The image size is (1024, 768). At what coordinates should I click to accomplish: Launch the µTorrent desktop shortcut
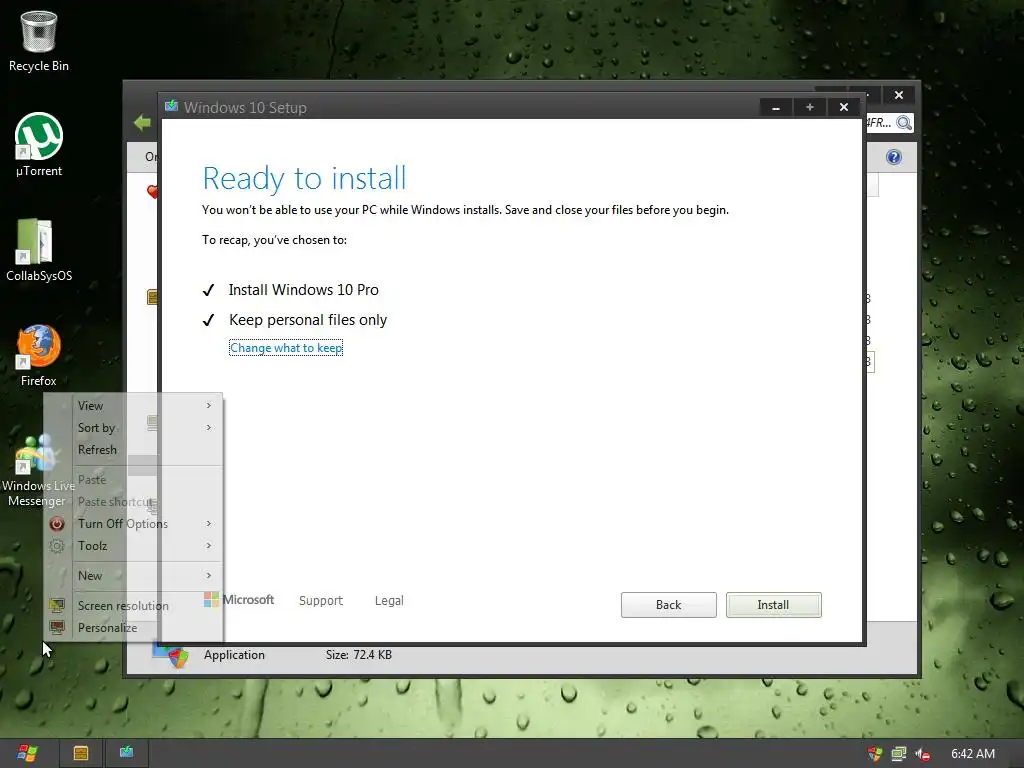coord(39,145)
